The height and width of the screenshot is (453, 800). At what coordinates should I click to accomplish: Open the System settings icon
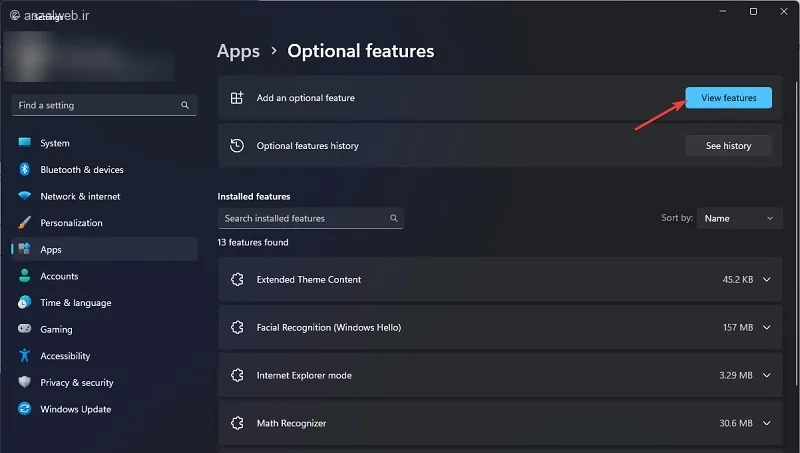coord(24,142)
